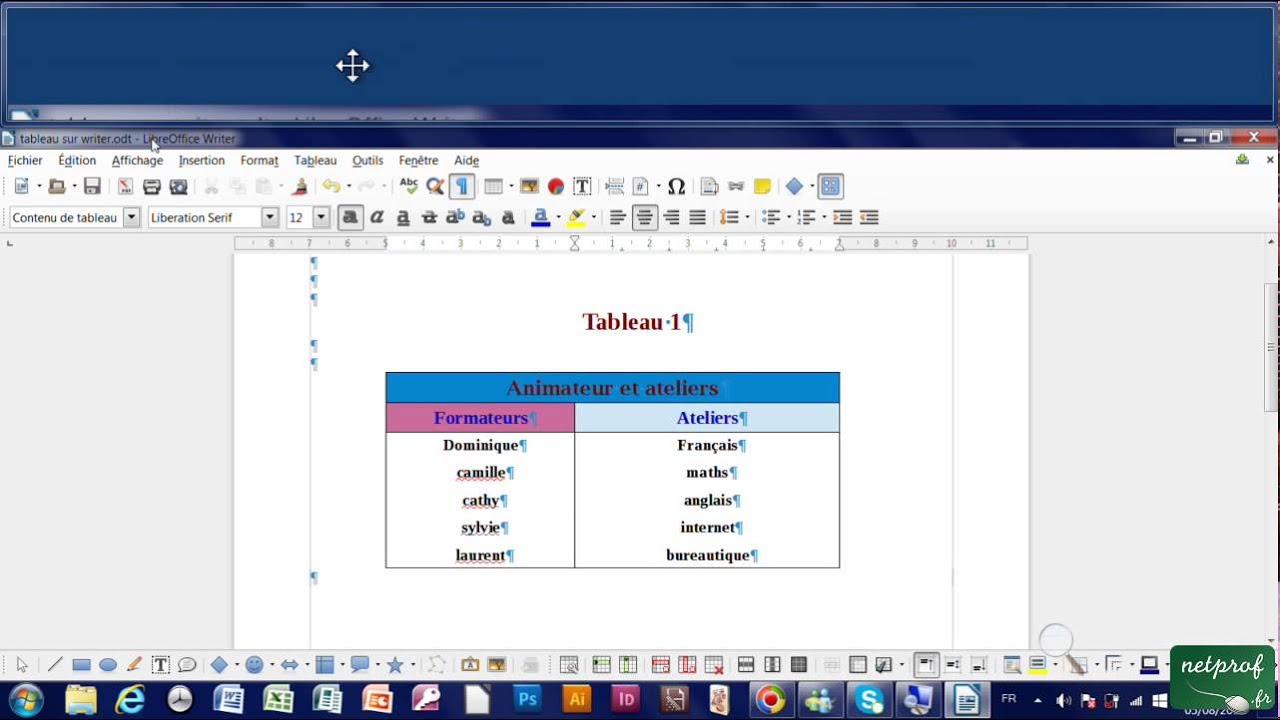Open the Insertion menu

[x=201, y=160]
